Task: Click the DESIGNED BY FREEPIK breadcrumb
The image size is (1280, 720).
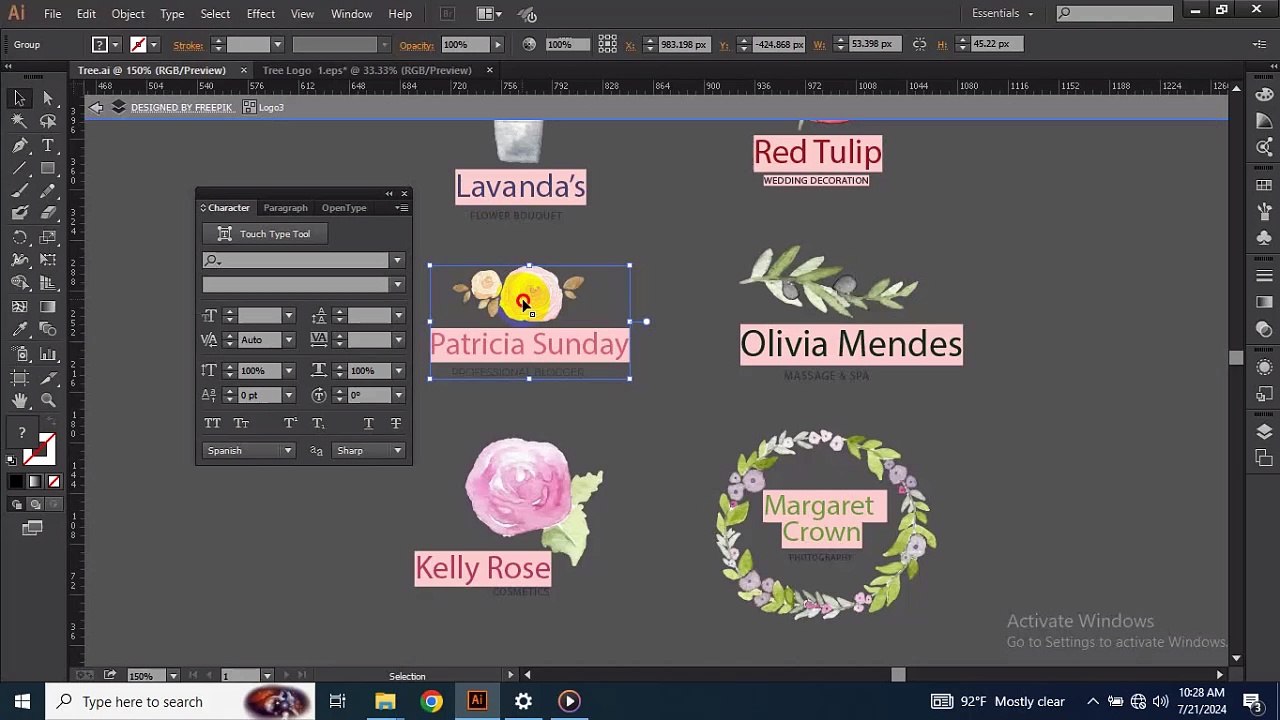Action: [181, 108]
